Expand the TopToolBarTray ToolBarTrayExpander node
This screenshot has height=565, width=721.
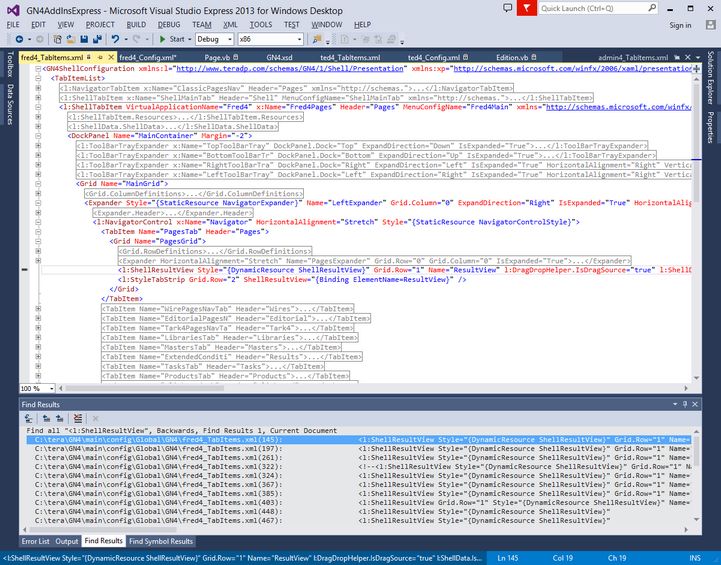pos(38,145)
